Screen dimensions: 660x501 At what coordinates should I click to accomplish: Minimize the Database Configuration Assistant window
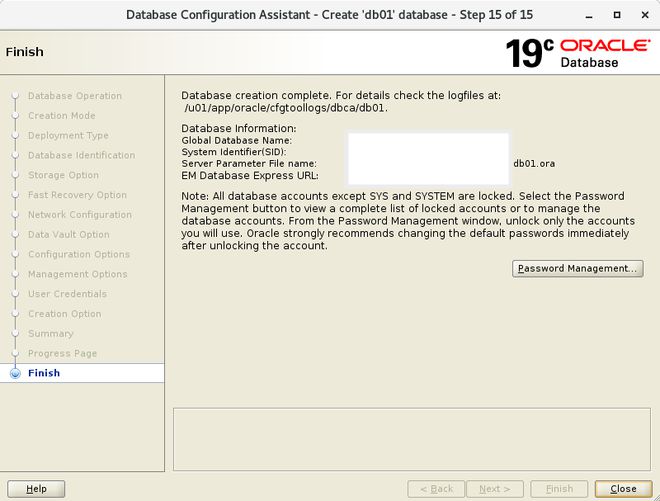[x=589, y=16]
